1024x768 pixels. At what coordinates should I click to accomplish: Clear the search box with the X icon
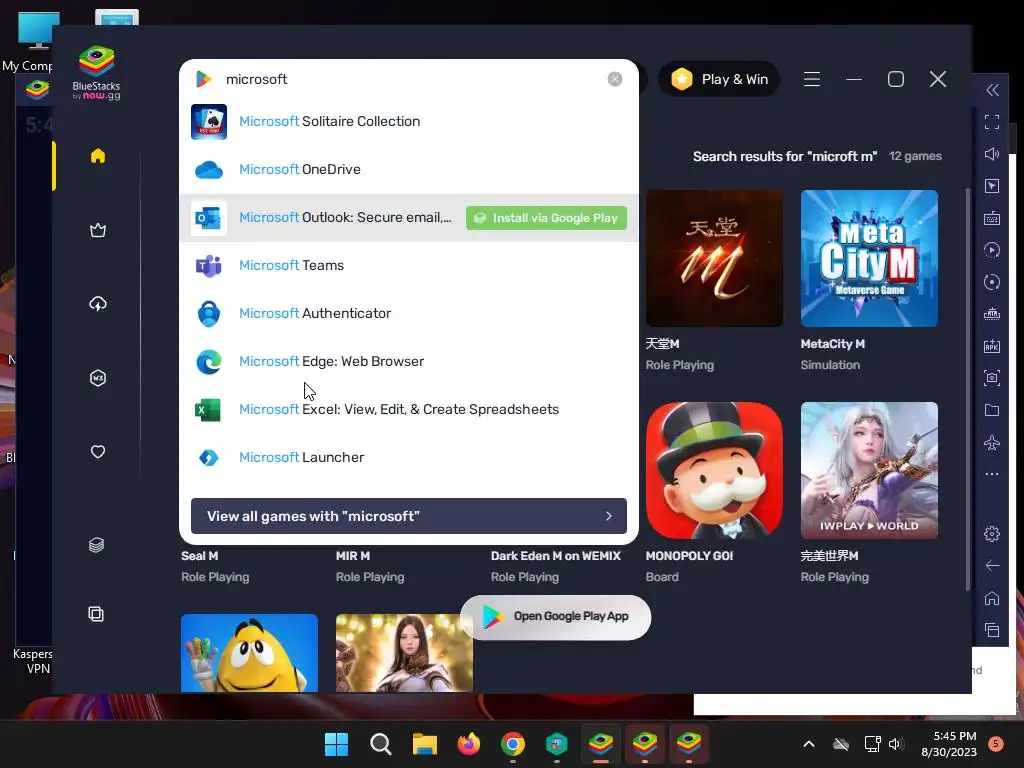click(615, 79)
